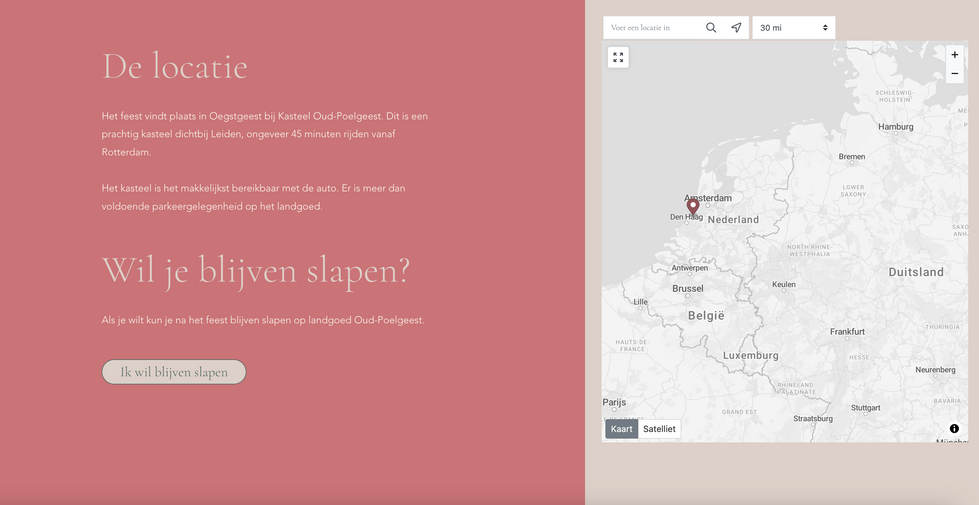979x505 pixels.
Task: Toggle fullscreen map view
Action: (618, 57)
